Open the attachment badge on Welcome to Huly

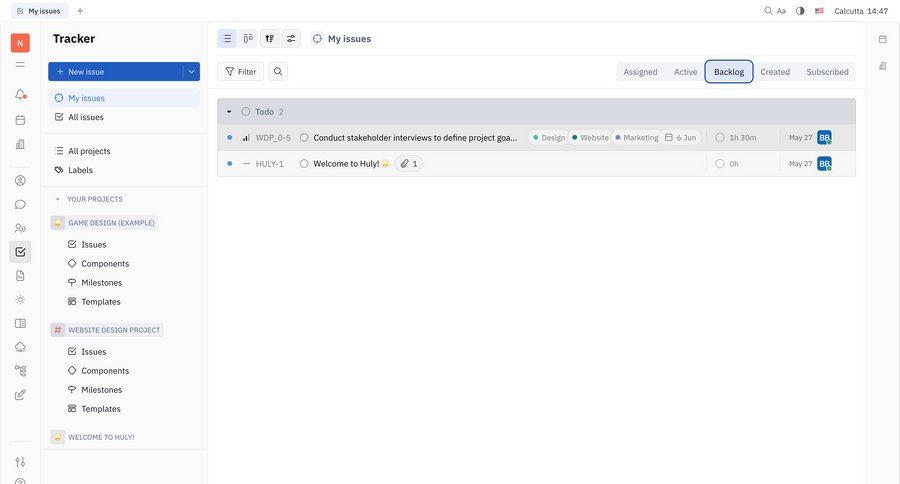(x=409, y=164)
